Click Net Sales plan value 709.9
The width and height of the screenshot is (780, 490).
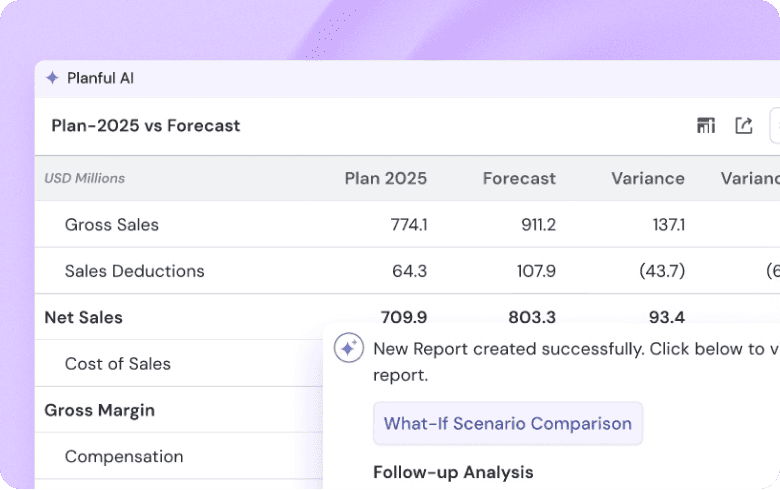click(404, 317)
